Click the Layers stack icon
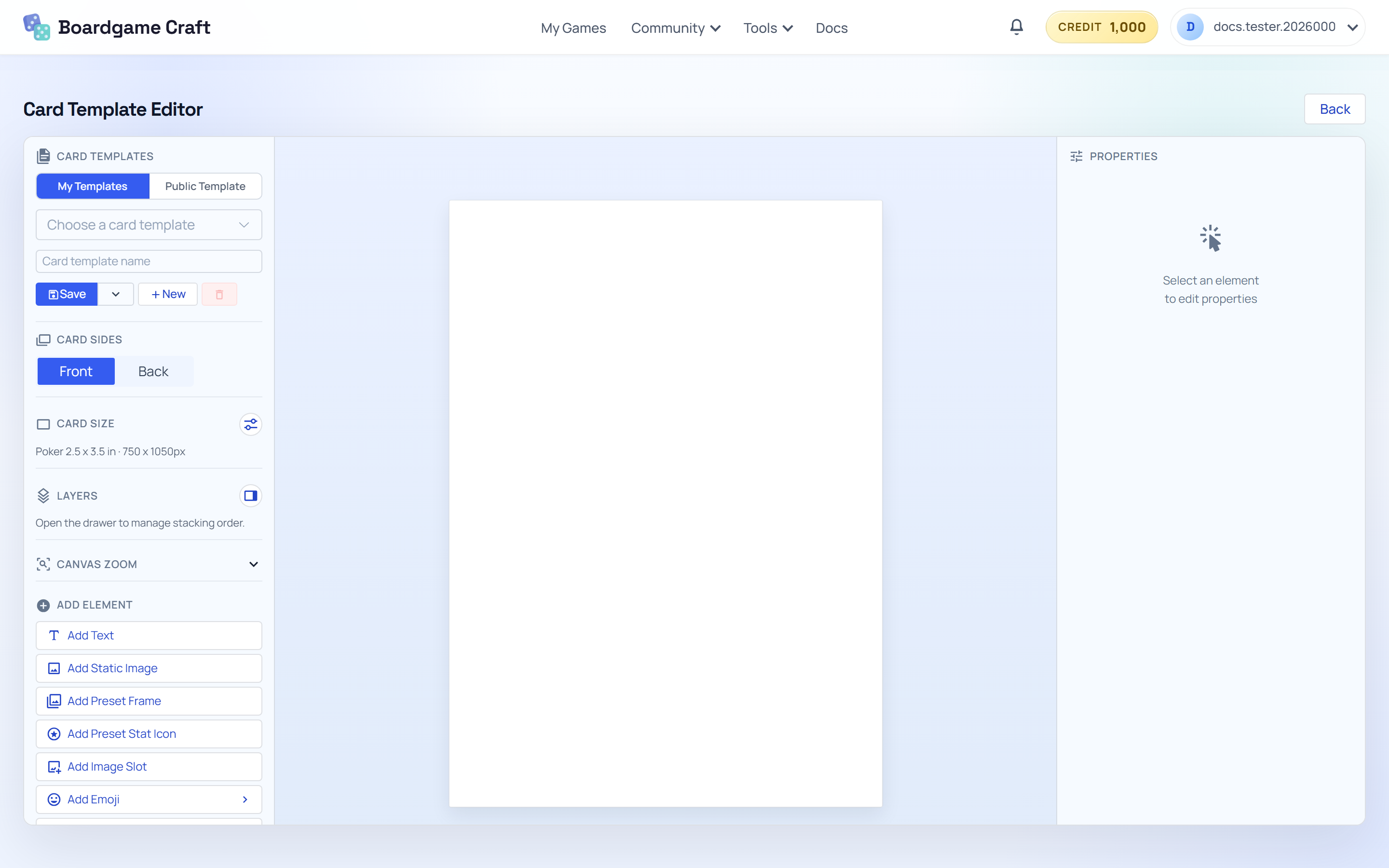The width and height of the screenshot is (1389, 868). tap(43, 495)
